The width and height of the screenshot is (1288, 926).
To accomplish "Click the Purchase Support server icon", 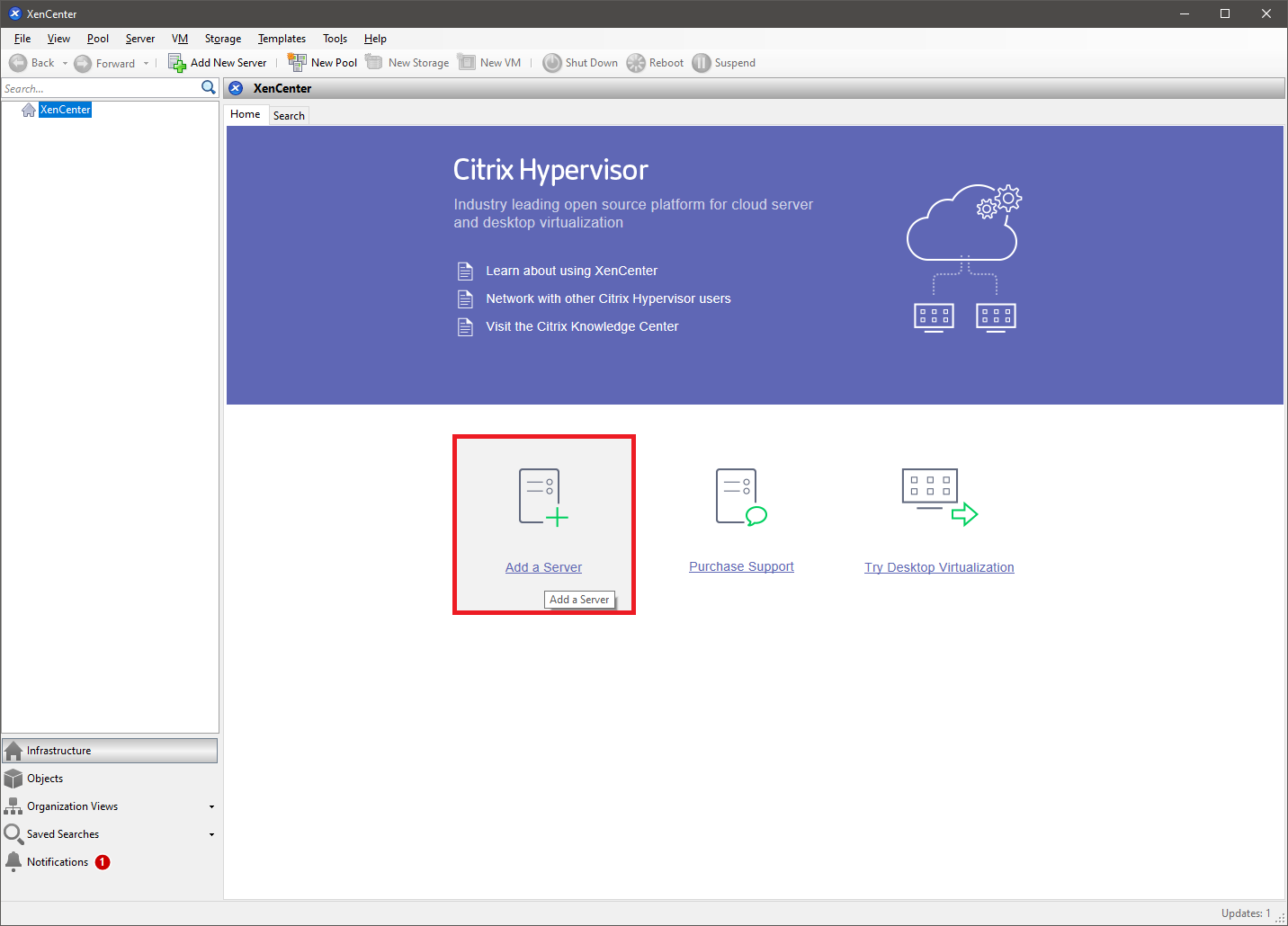I will pos(740,497).
